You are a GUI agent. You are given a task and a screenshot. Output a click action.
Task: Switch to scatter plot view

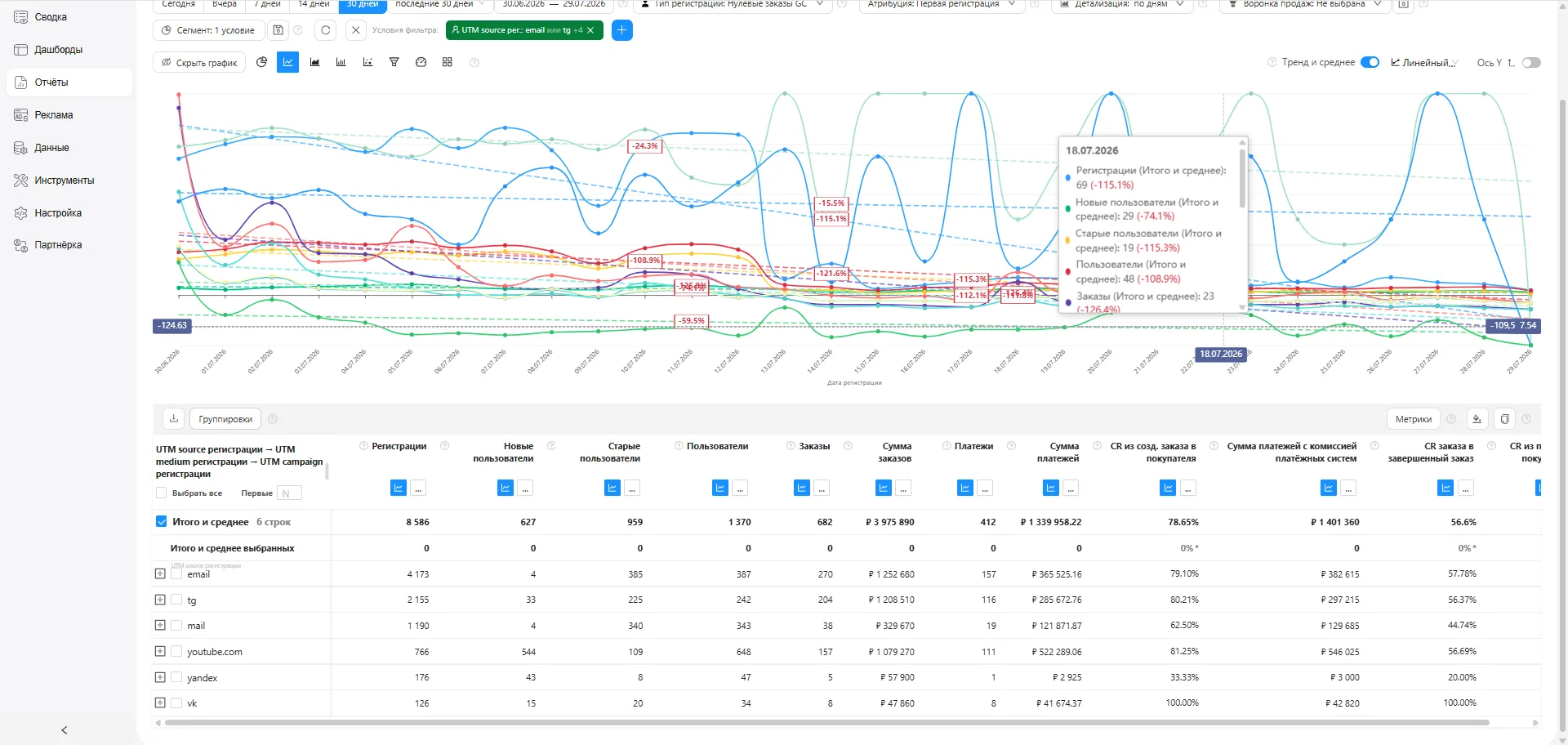click(367, 62)
